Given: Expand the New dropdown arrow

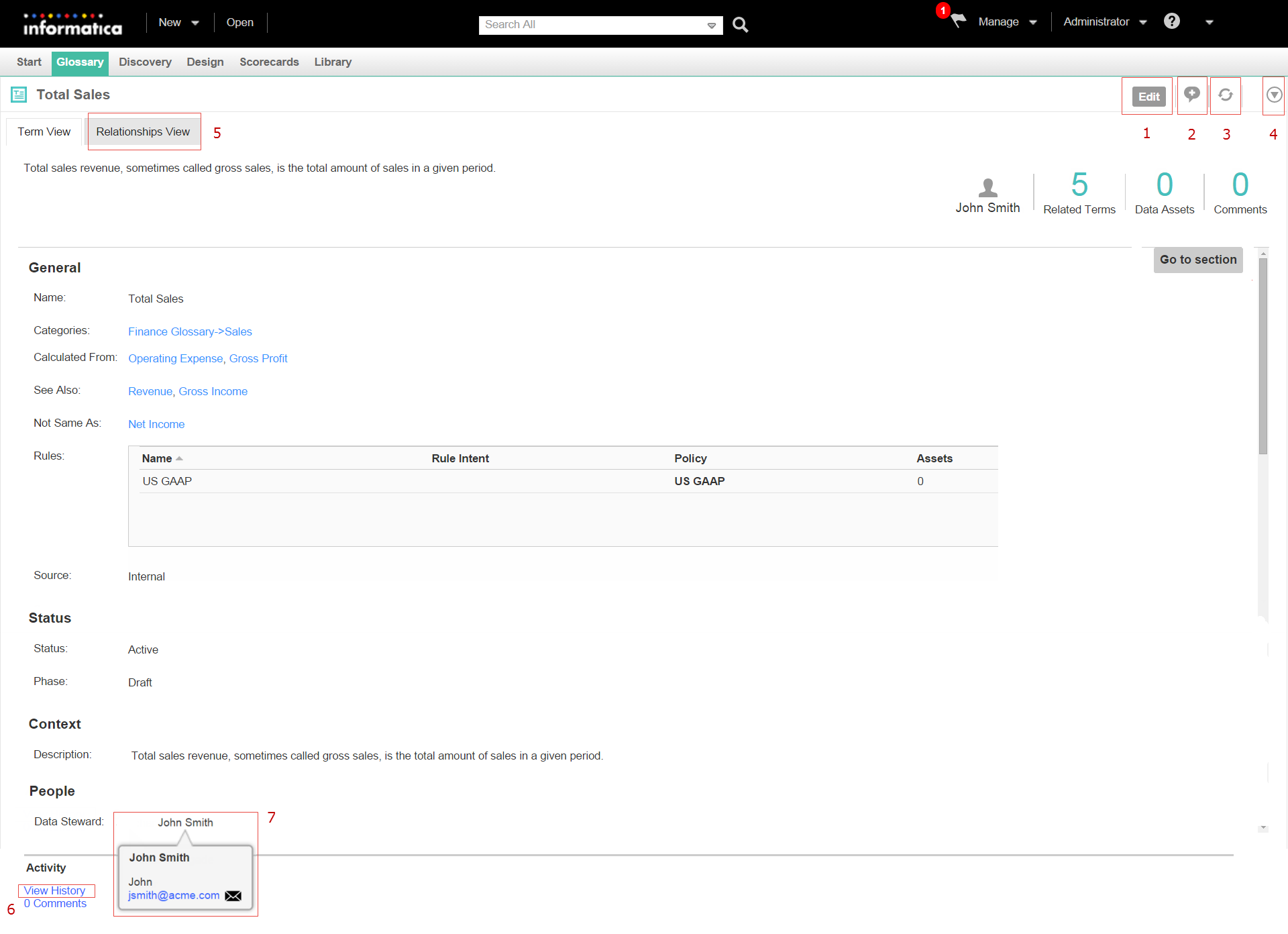Looking at the screenshot, I should [x=195, y=23].
